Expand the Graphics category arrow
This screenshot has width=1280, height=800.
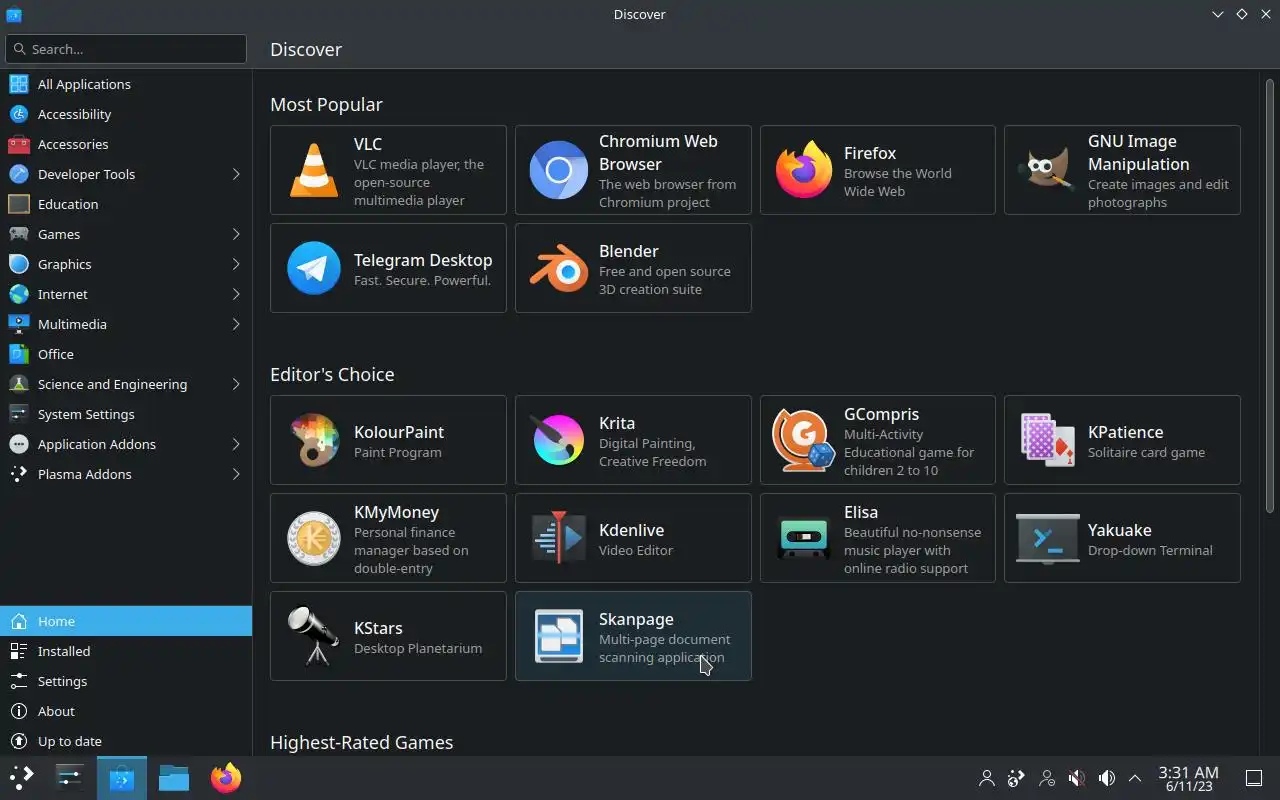coord(236,264)
